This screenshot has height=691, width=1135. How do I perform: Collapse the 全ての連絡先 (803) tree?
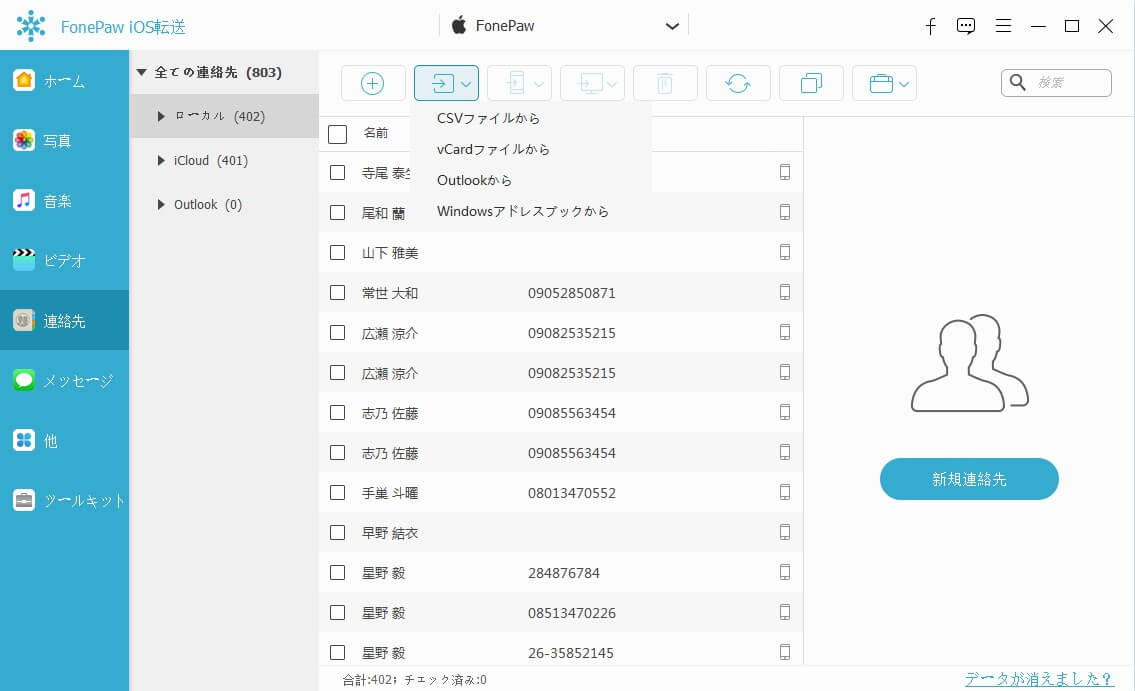pyautogui.click(x=142, y=72)
